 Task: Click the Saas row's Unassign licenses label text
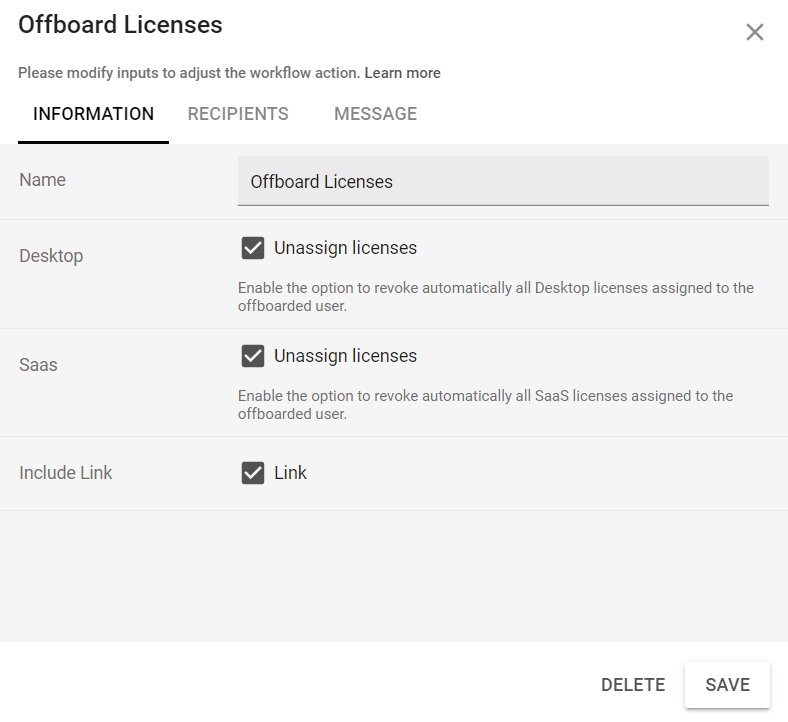(x=345, y=356)
